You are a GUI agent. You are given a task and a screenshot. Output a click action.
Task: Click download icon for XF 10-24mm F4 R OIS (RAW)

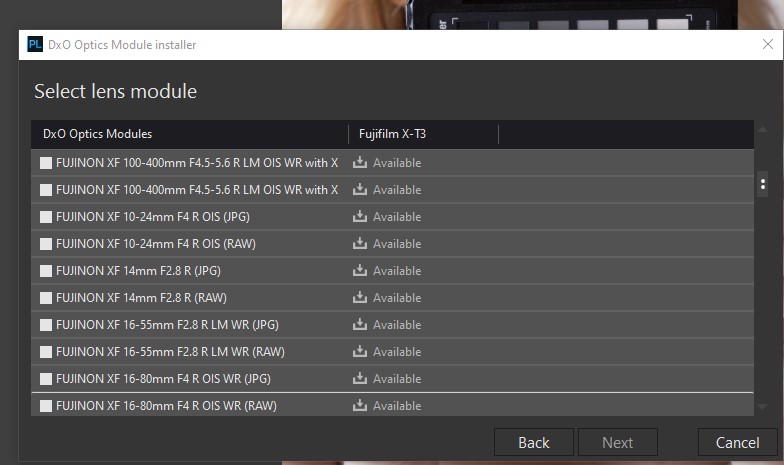360,244
